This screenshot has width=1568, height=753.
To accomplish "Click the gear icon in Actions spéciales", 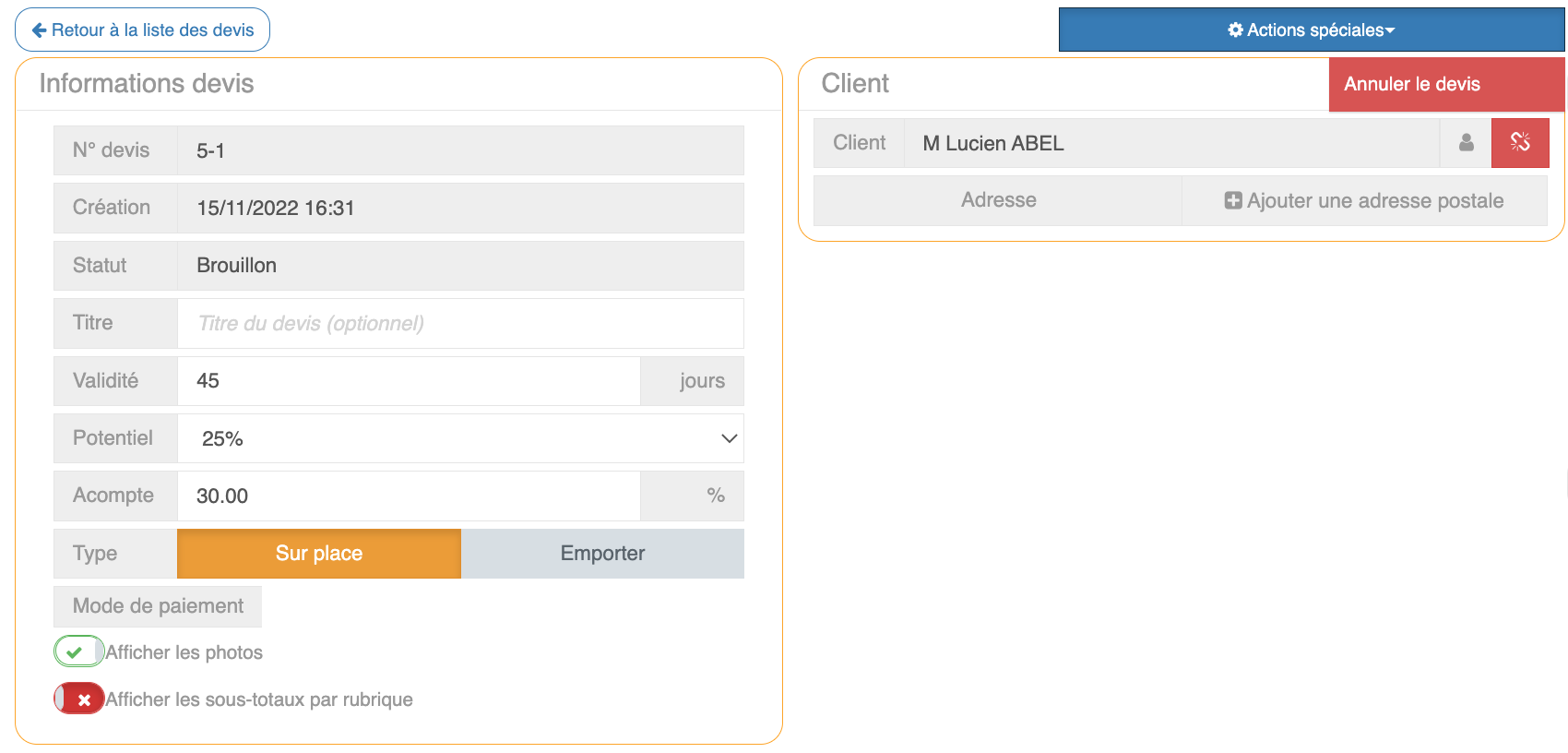I will (x=1235, y=30).
